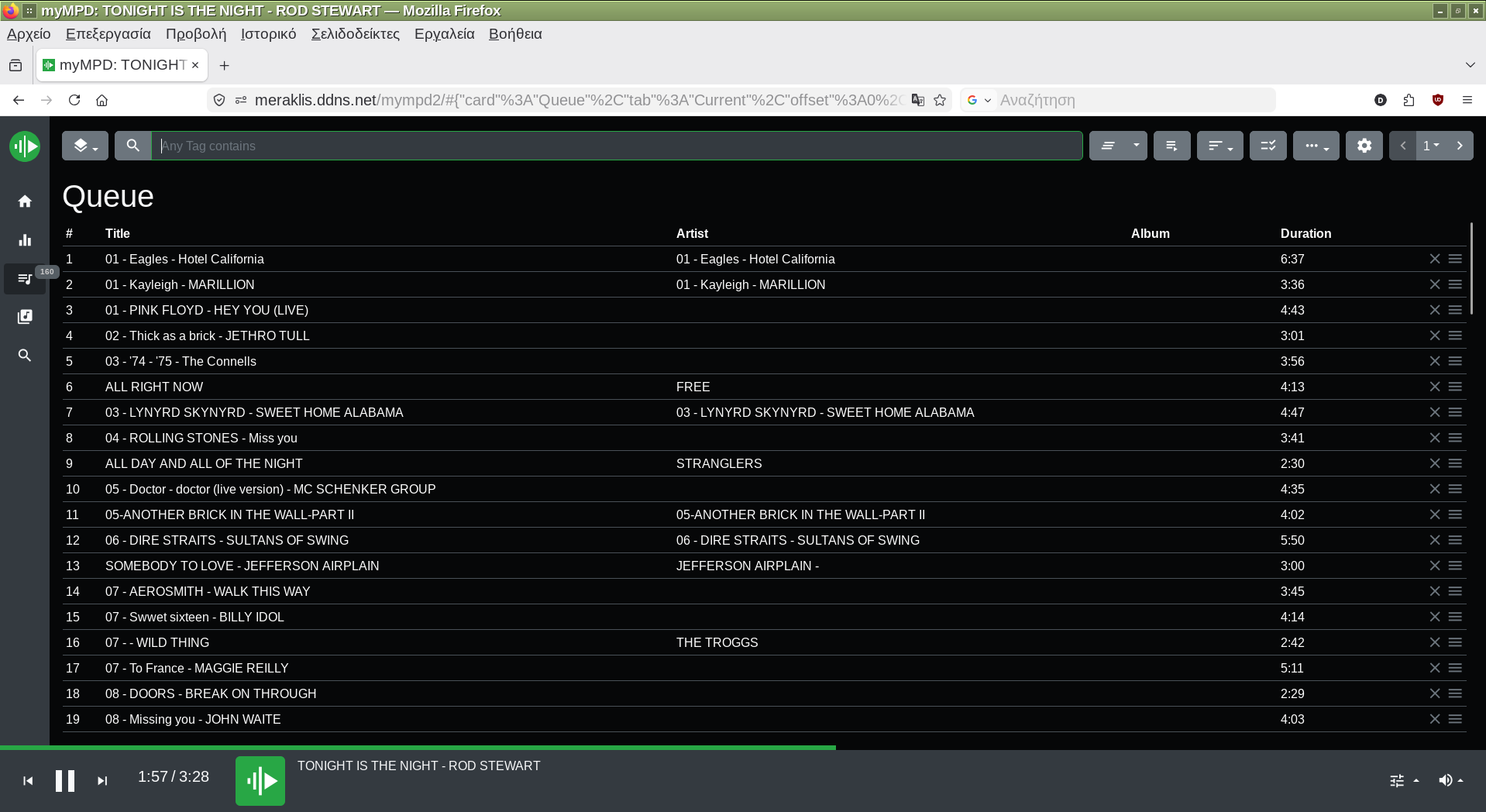This screenshot has height=812, width=1486.
Task: Open the Browse library icon in sidebar
Action: tap(25, 317)
